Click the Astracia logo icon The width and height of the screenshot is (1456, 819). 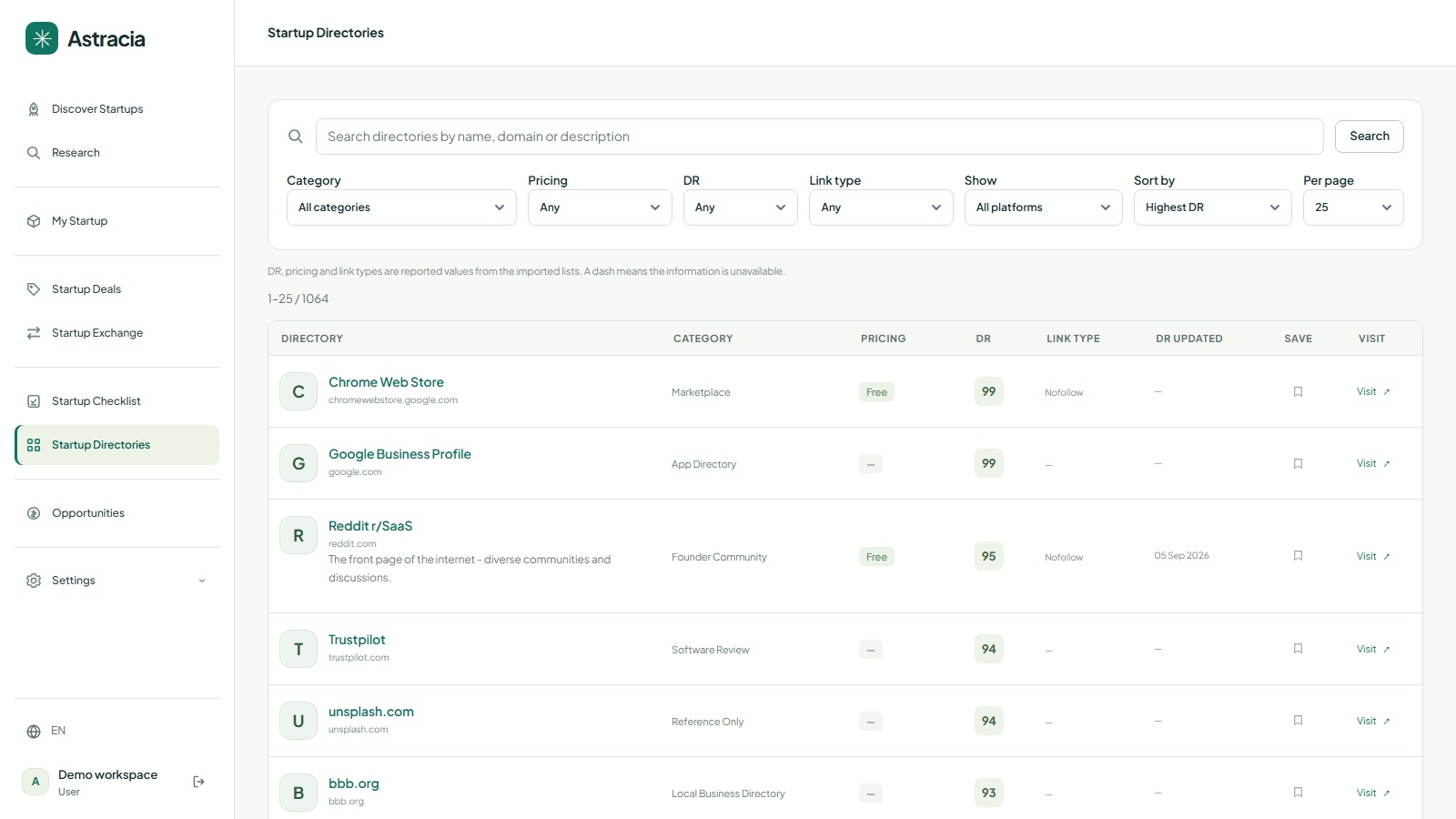tap(42, 38)
